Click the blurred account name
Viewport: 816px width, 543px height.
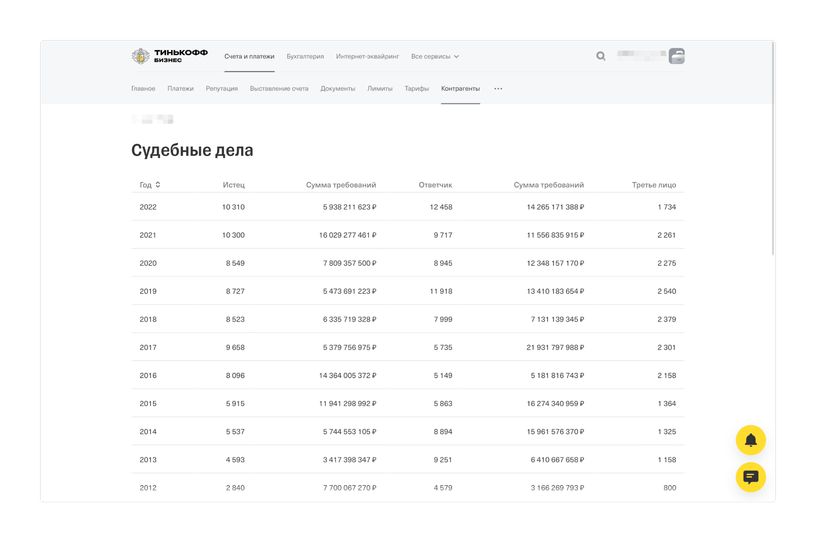click(642, 54)
